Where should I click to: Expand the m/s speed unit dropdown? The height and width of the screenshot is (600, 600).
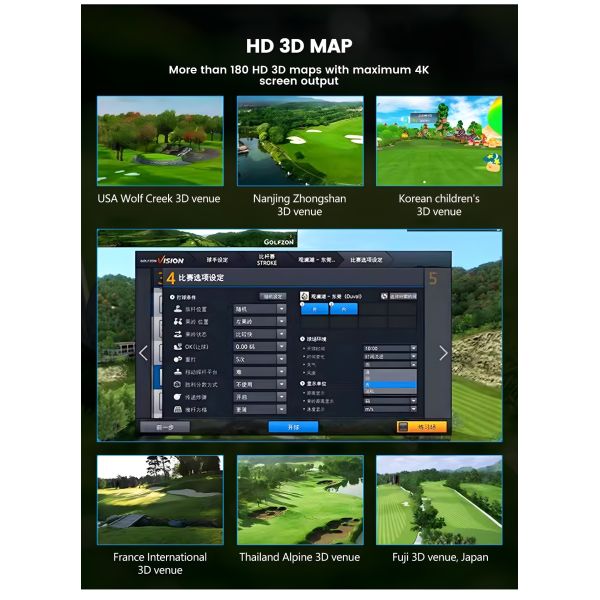411,408
